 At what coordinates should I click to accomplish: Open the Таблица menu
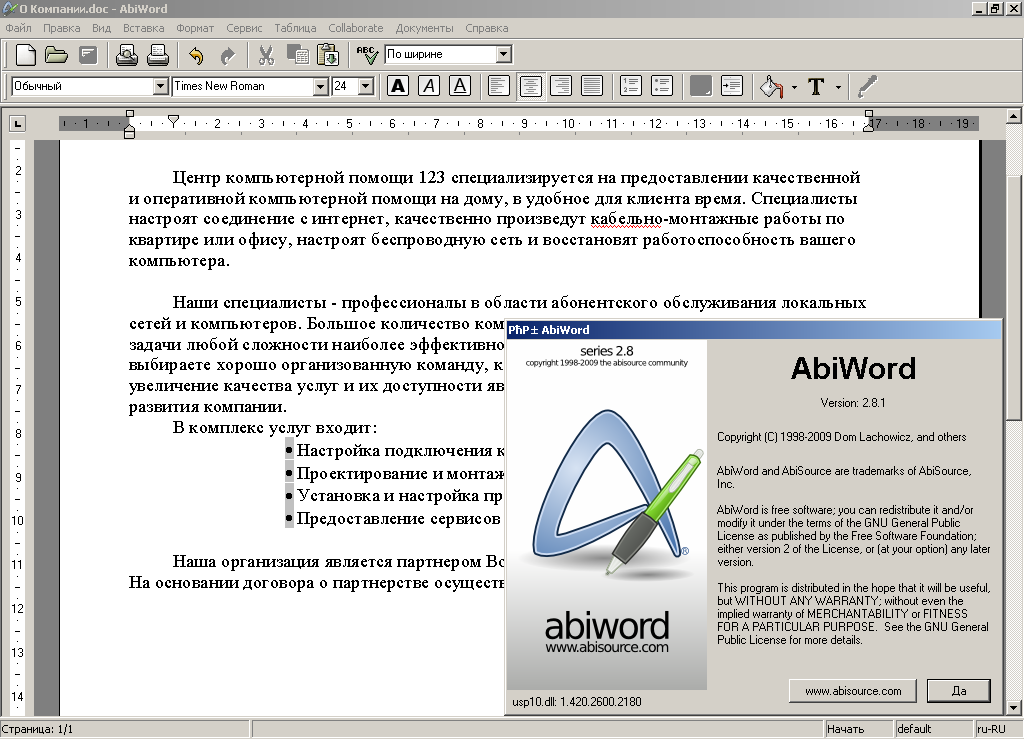point(295,28)
